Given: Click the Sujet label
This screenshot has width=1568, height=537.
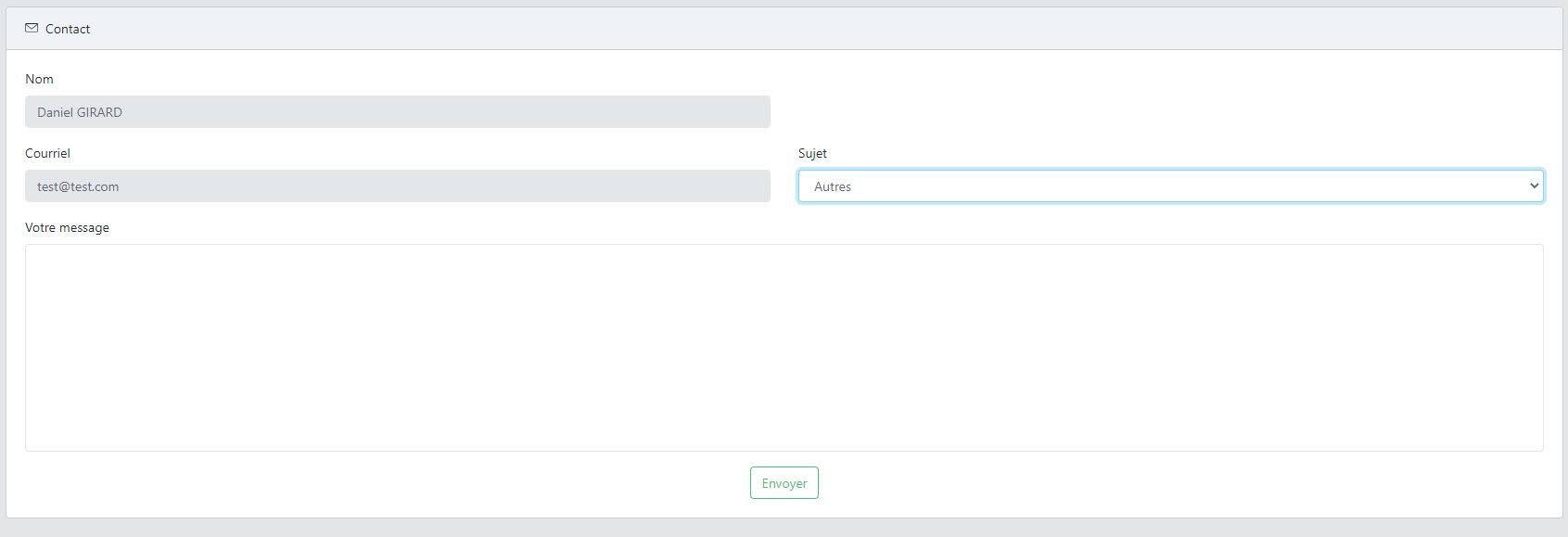Looking at the screenshot, I should click(x=812, y=153).
